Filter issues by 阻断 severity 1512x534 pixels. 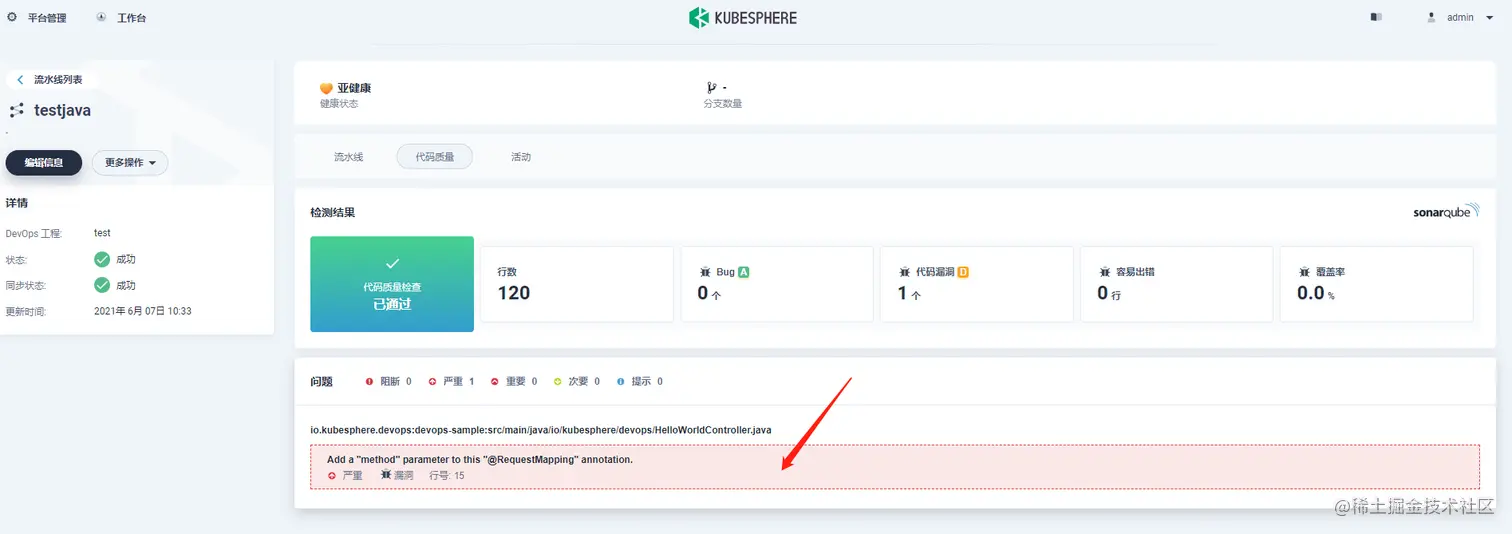pyautogui.click(x=389, y=382)
